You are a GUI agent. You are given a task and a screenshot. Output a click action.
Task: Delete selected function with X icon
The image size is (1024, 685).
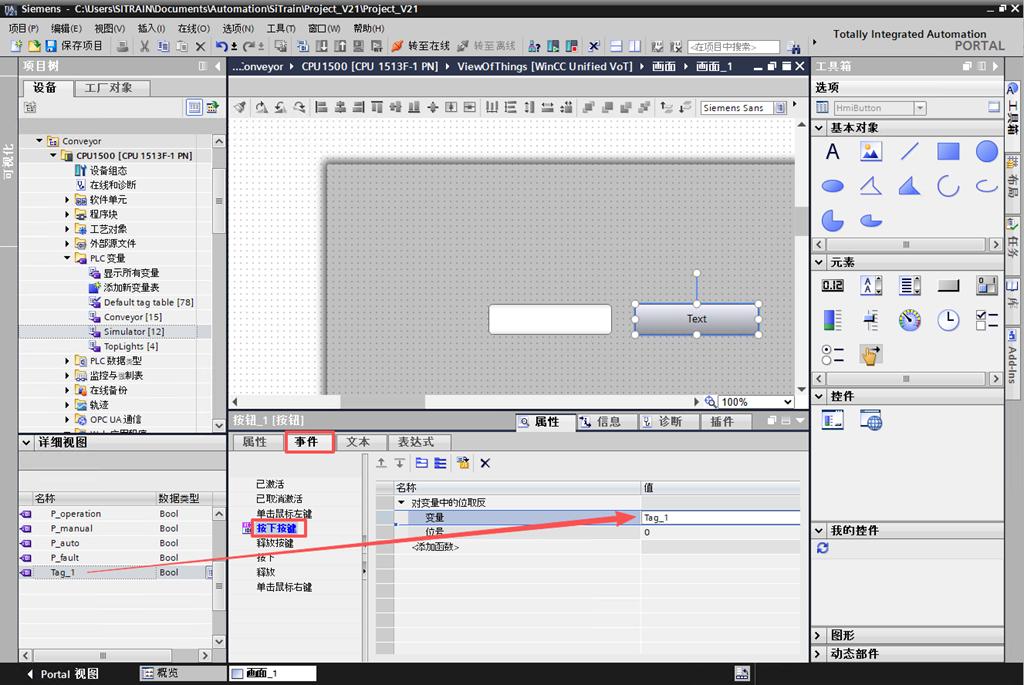click(x=485, y=463)
